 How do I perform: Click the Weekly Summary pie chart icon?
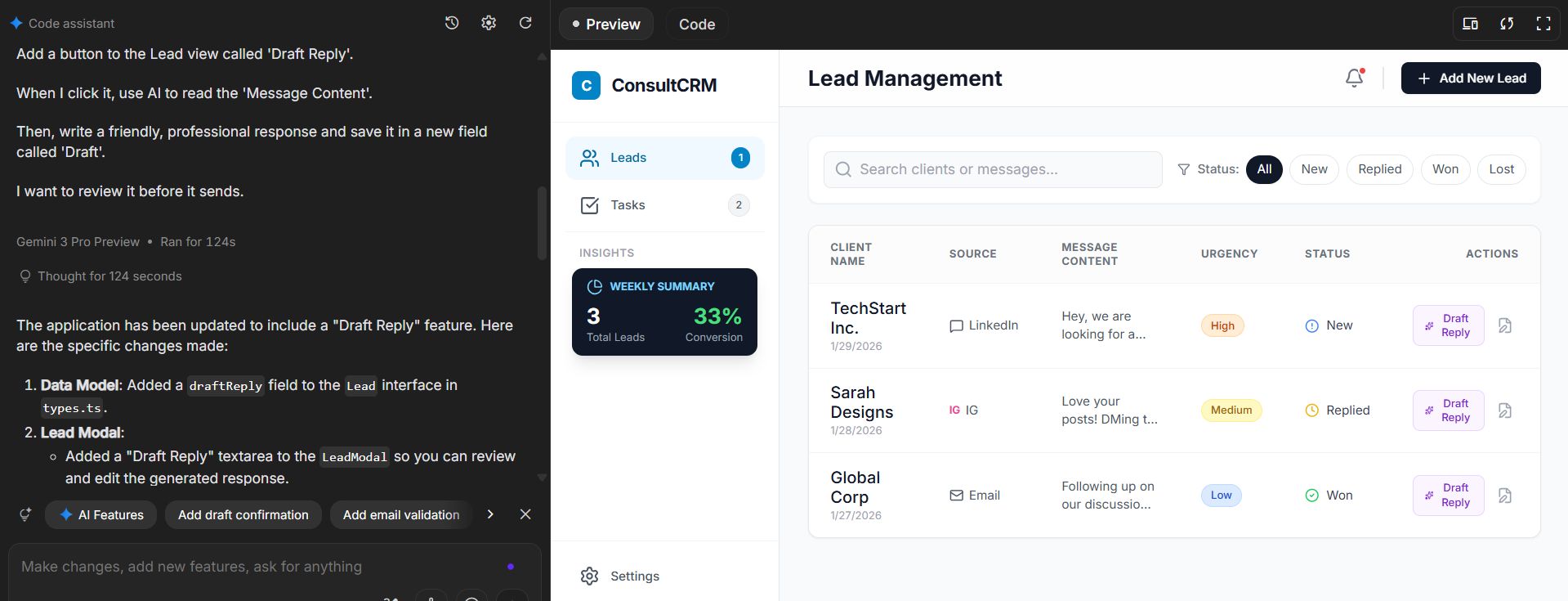click(x=595, y=287)
